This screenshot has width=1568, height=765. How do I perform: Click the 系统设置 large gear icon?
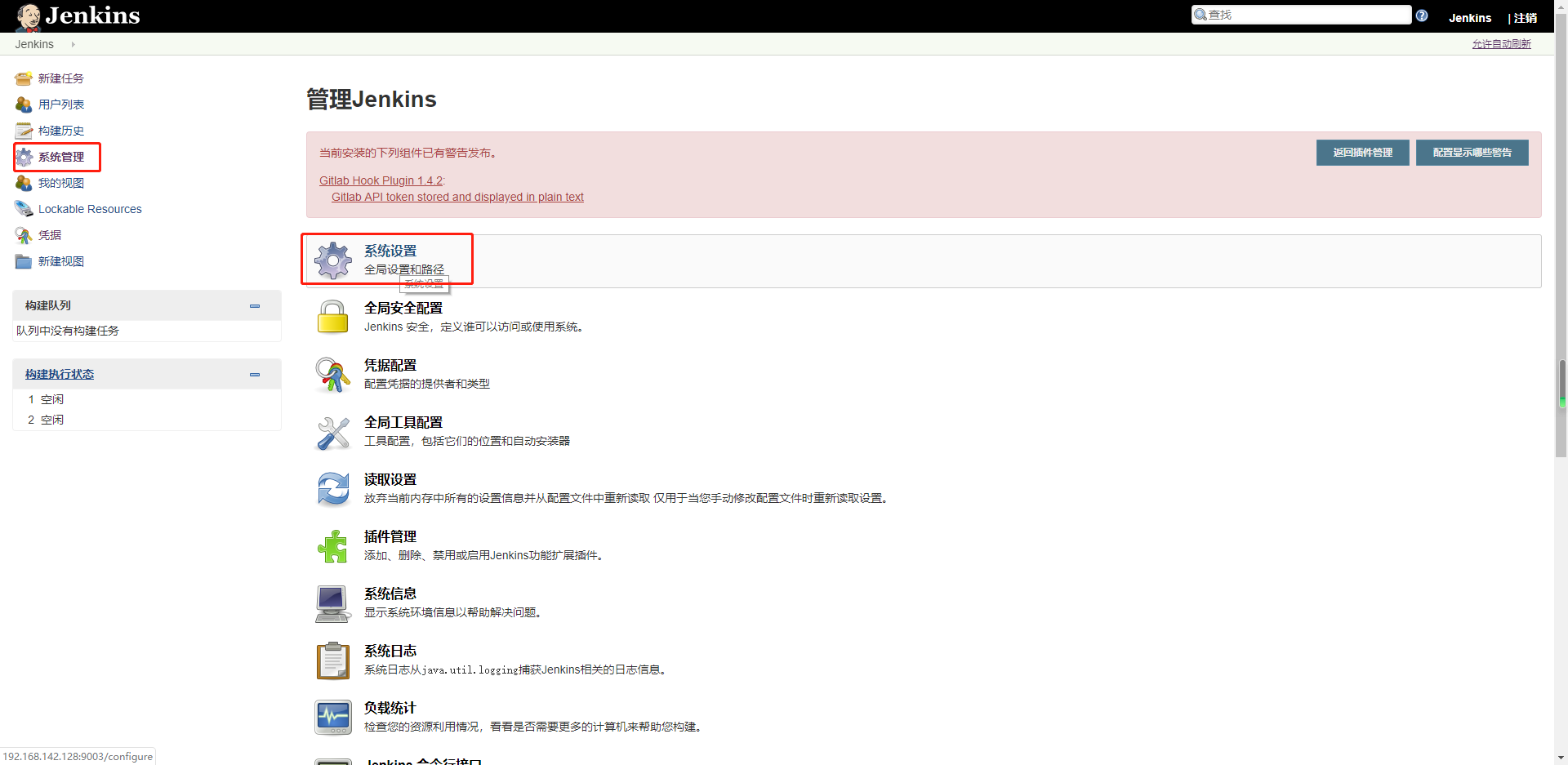pos(333,260)
